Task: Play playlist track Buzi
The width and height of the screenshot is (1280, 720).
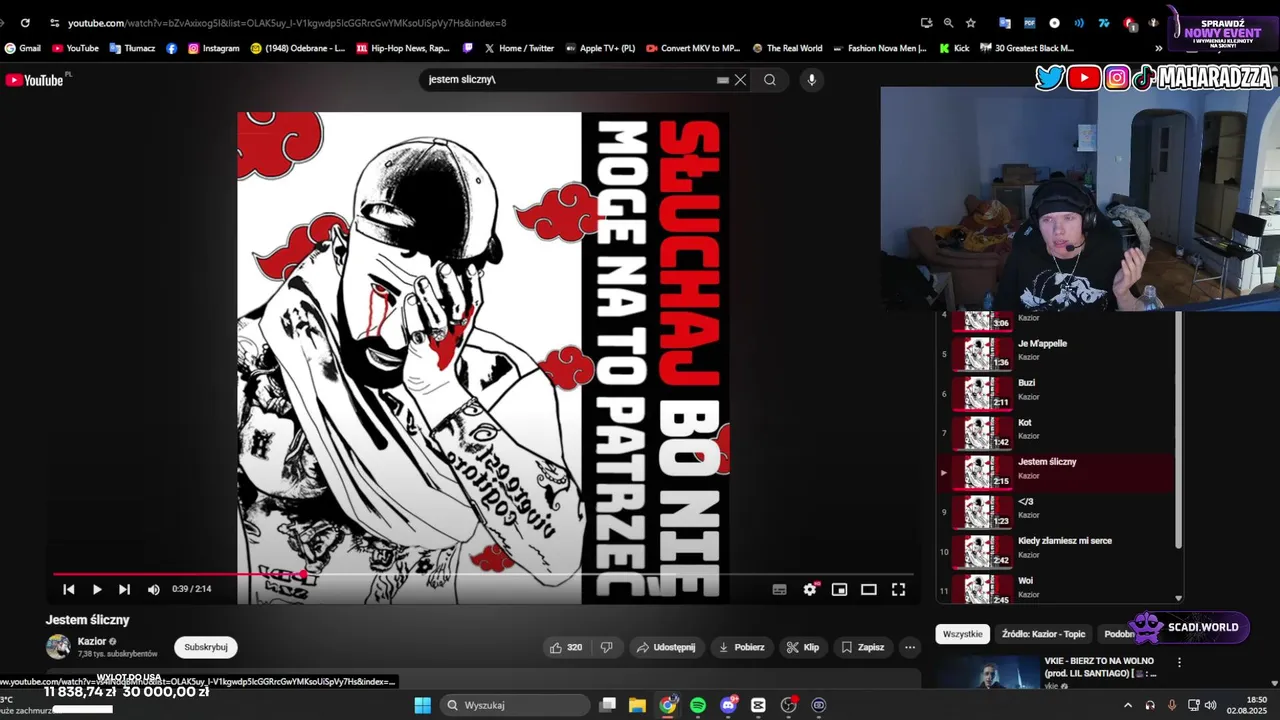Action: coord(1056,393)
